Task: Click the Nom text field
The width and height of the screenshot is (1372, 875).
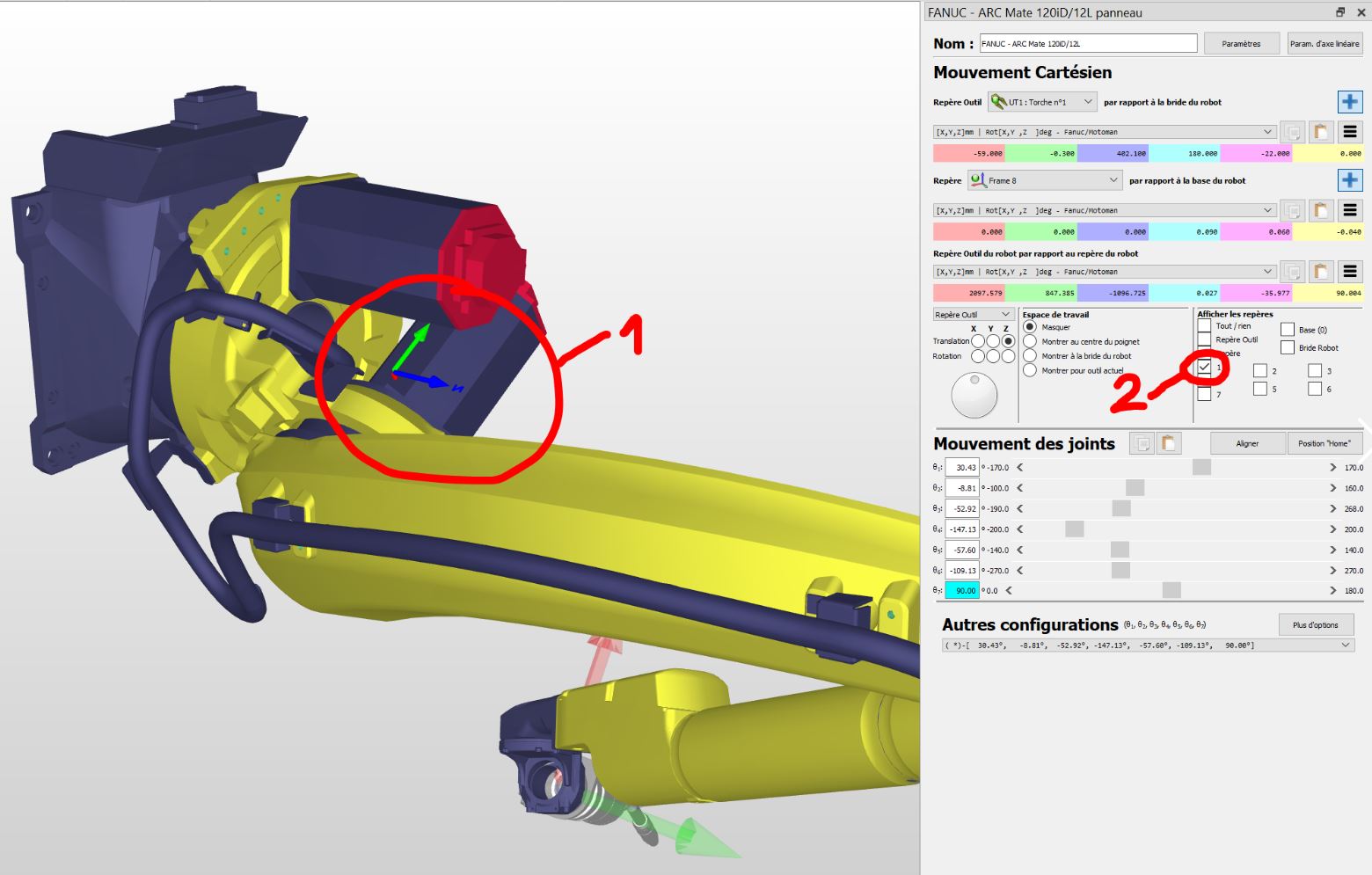Action: (1088, 44)
